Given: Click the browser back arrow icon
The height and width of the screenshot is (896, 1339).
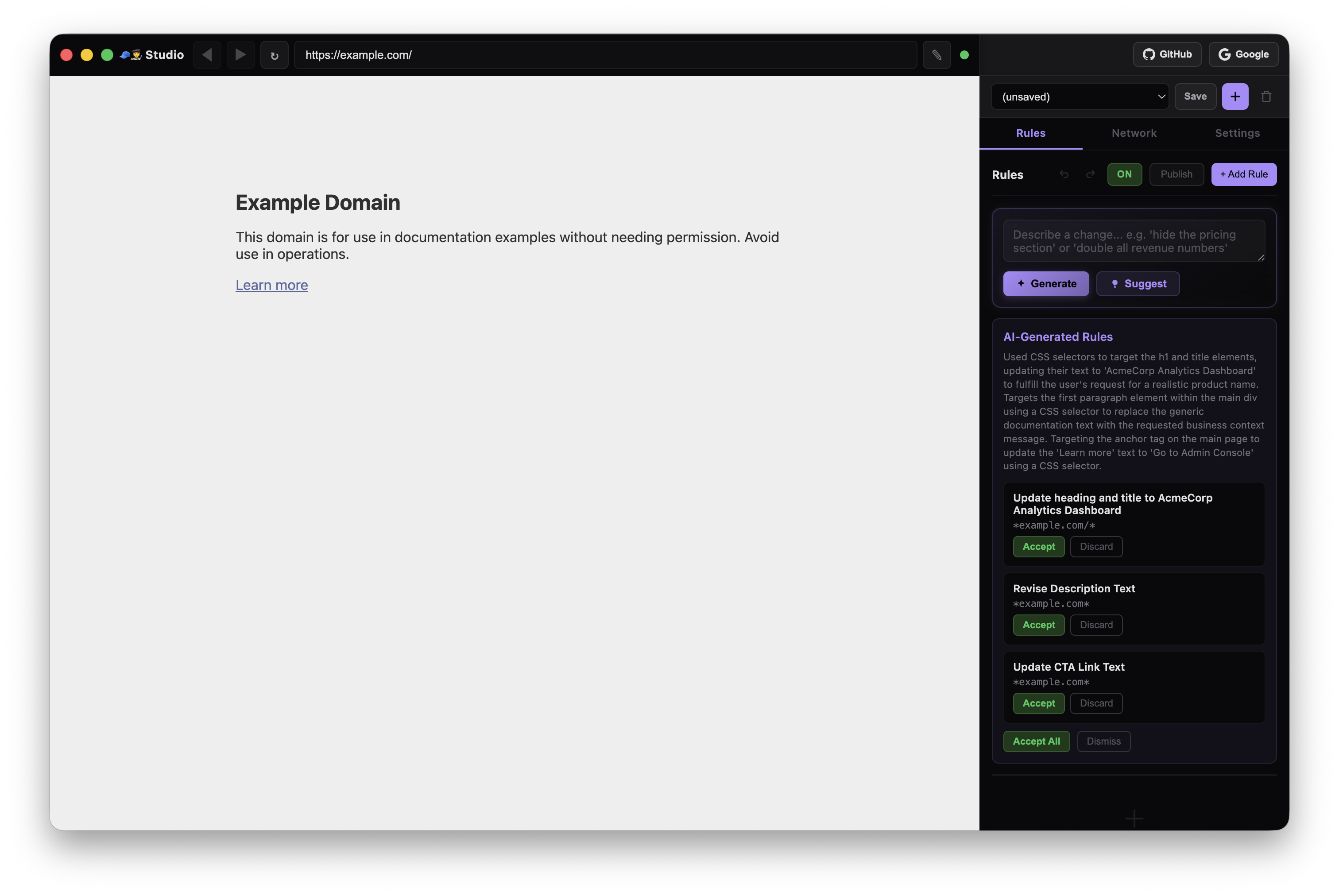Looking at the screenshot, I should [207, 55].
